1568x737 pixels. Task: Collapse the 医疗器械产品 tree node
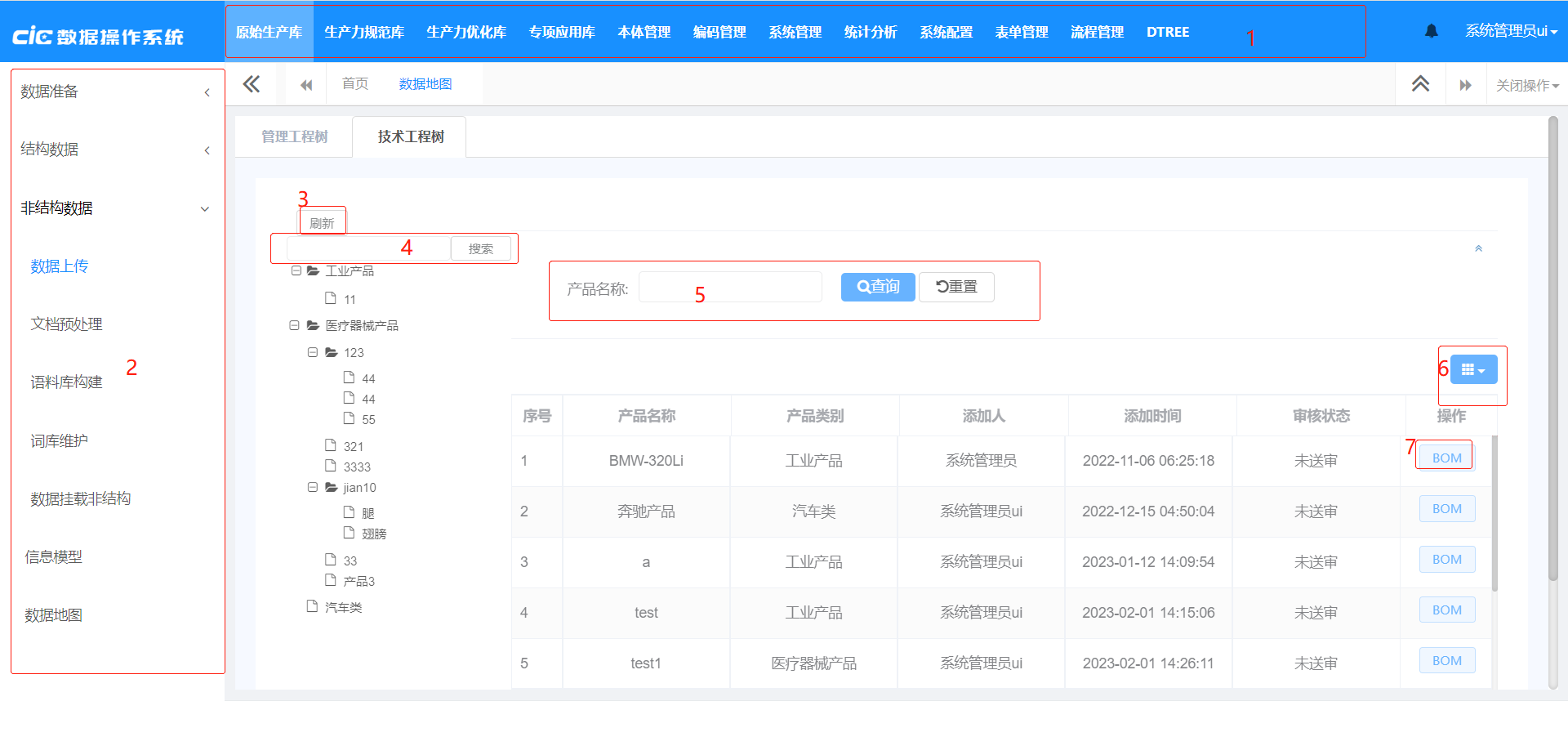pyautogui.click(x=294, y=325)
